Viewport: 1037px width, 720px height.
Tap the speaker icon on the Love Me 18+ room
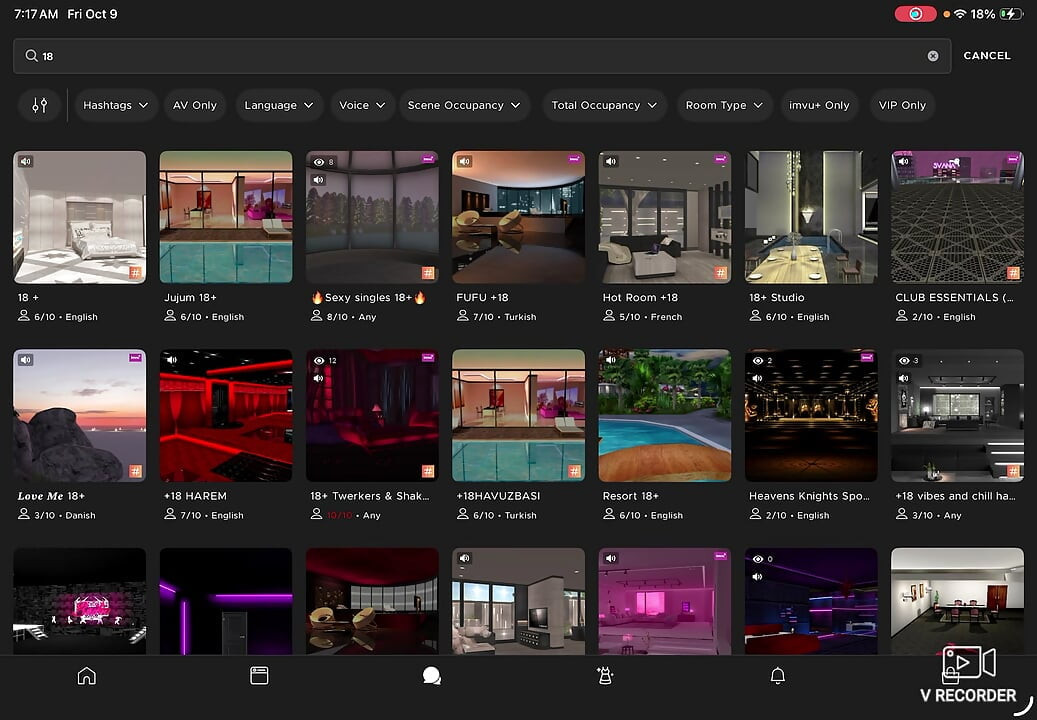(25, 360)
